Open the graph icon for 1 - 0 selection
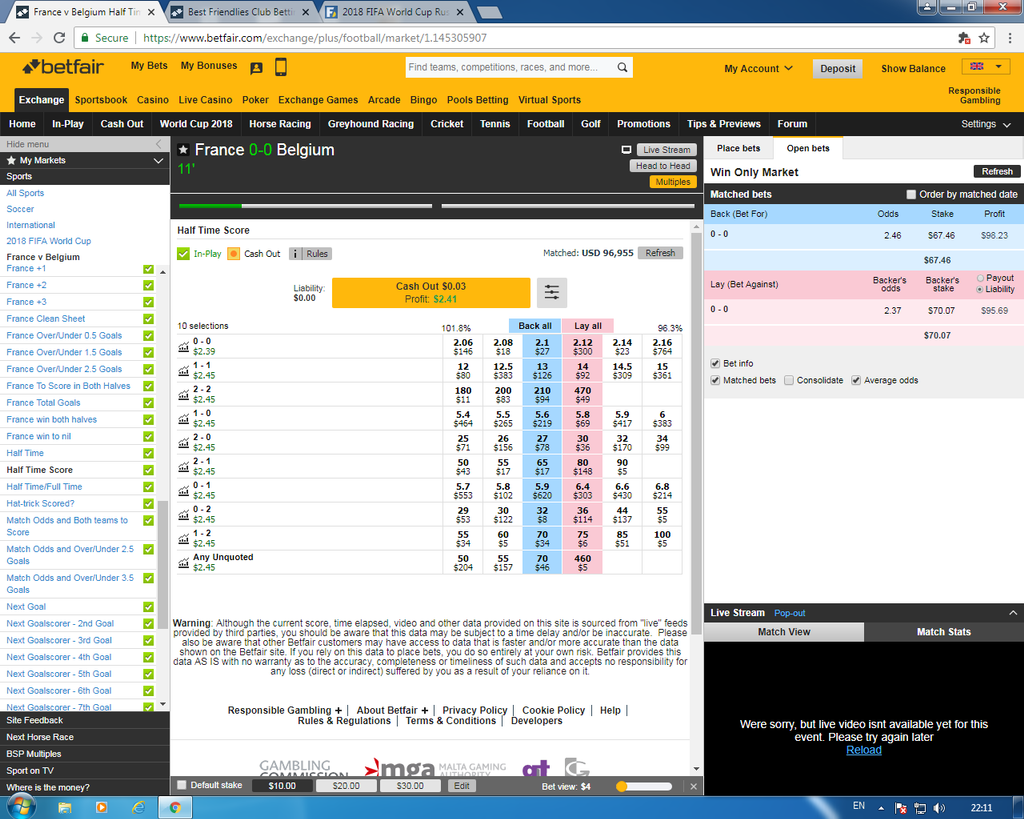The width and height of the screenshot is (1024, 819). tap(184, 419)
